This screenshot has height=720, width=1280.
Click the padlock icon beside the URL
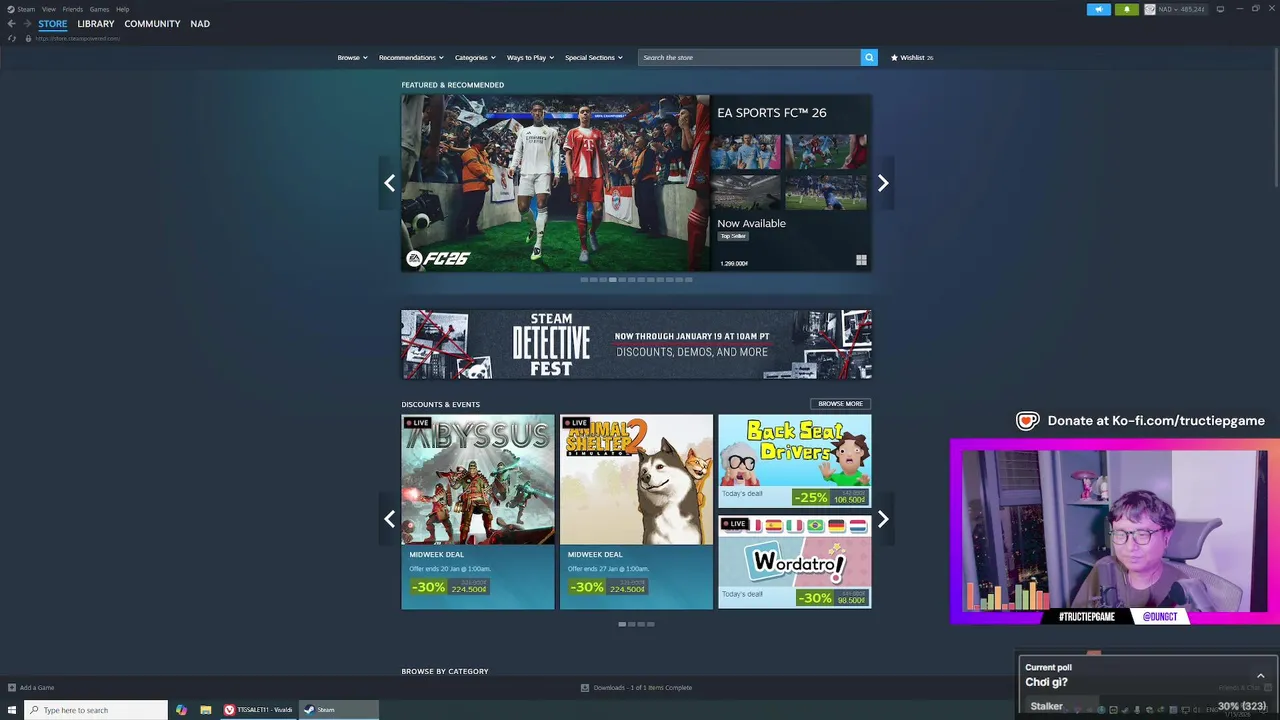point(28,38)
